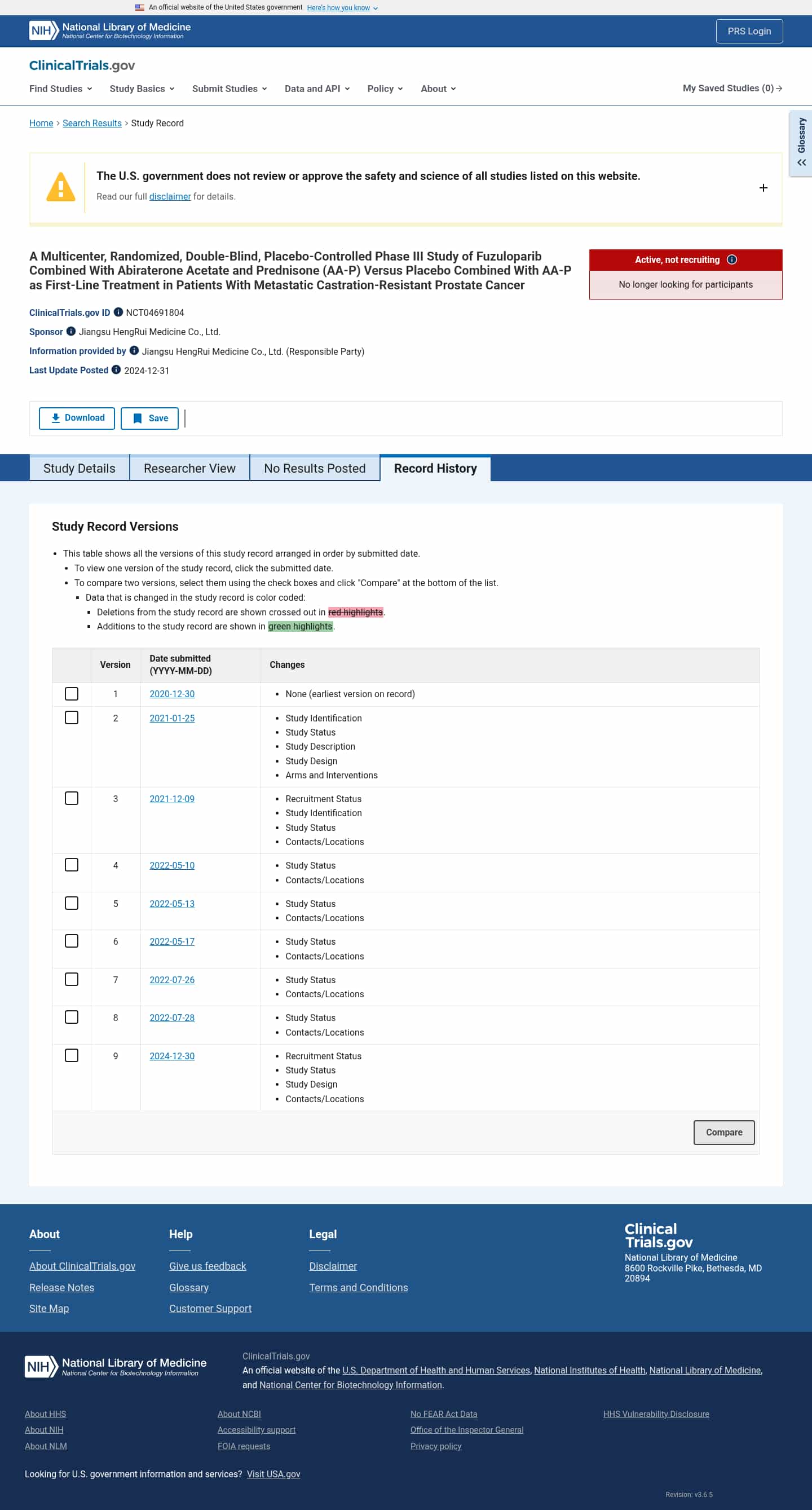Click info icon next to ClinicalTrials.gov ID
This screenshot has width=812, height=1510.
pos(118,312)
